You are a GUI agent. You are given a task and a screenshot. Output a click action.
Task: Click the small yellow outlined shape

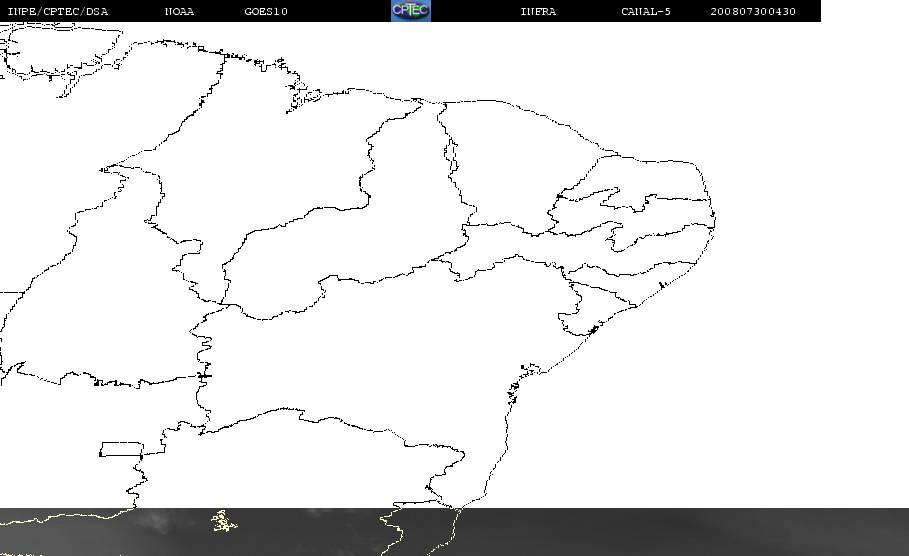click(223, 521)
